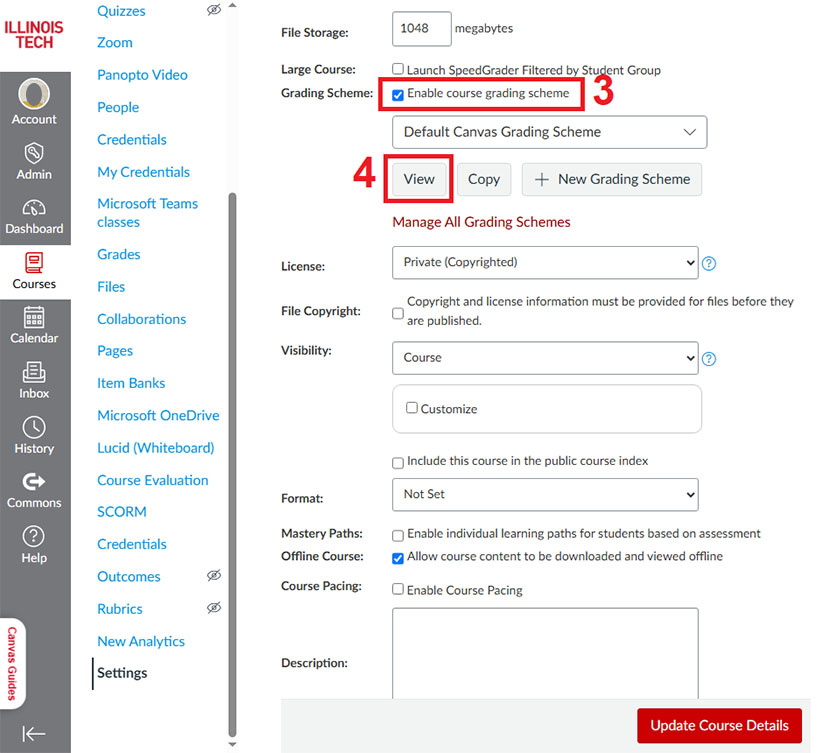Click help icon next to License

pyautogui.click(x=709, y=264)
